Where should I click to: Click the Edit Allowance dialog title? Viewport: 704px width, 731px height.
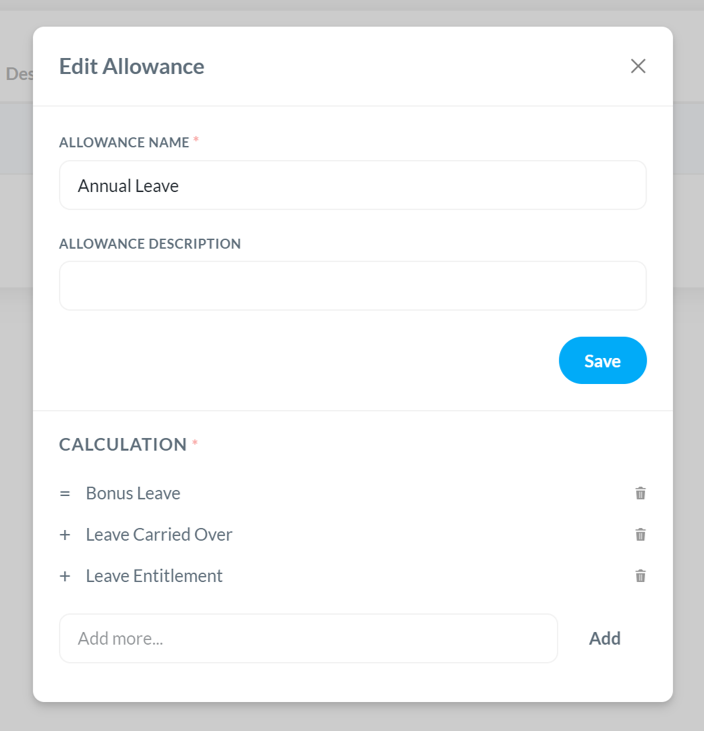(131, 66)
